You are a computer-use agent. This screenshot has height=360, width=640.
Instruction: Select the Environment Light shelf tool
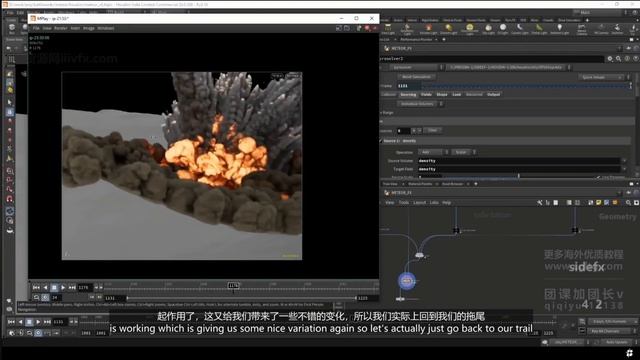click(x=470, y=29)
